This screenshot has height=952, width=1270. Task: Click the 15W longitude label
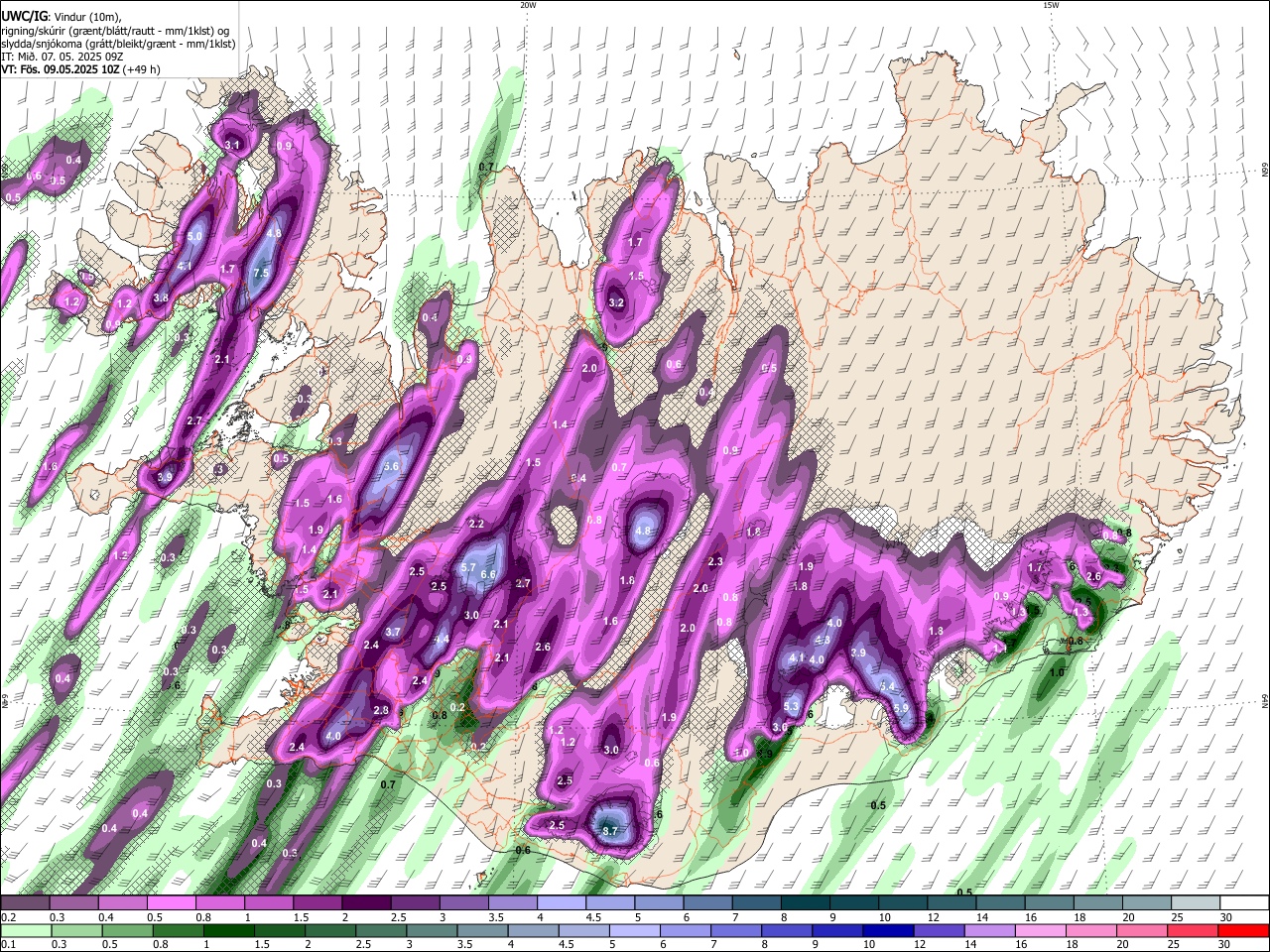pos(1051,5)
